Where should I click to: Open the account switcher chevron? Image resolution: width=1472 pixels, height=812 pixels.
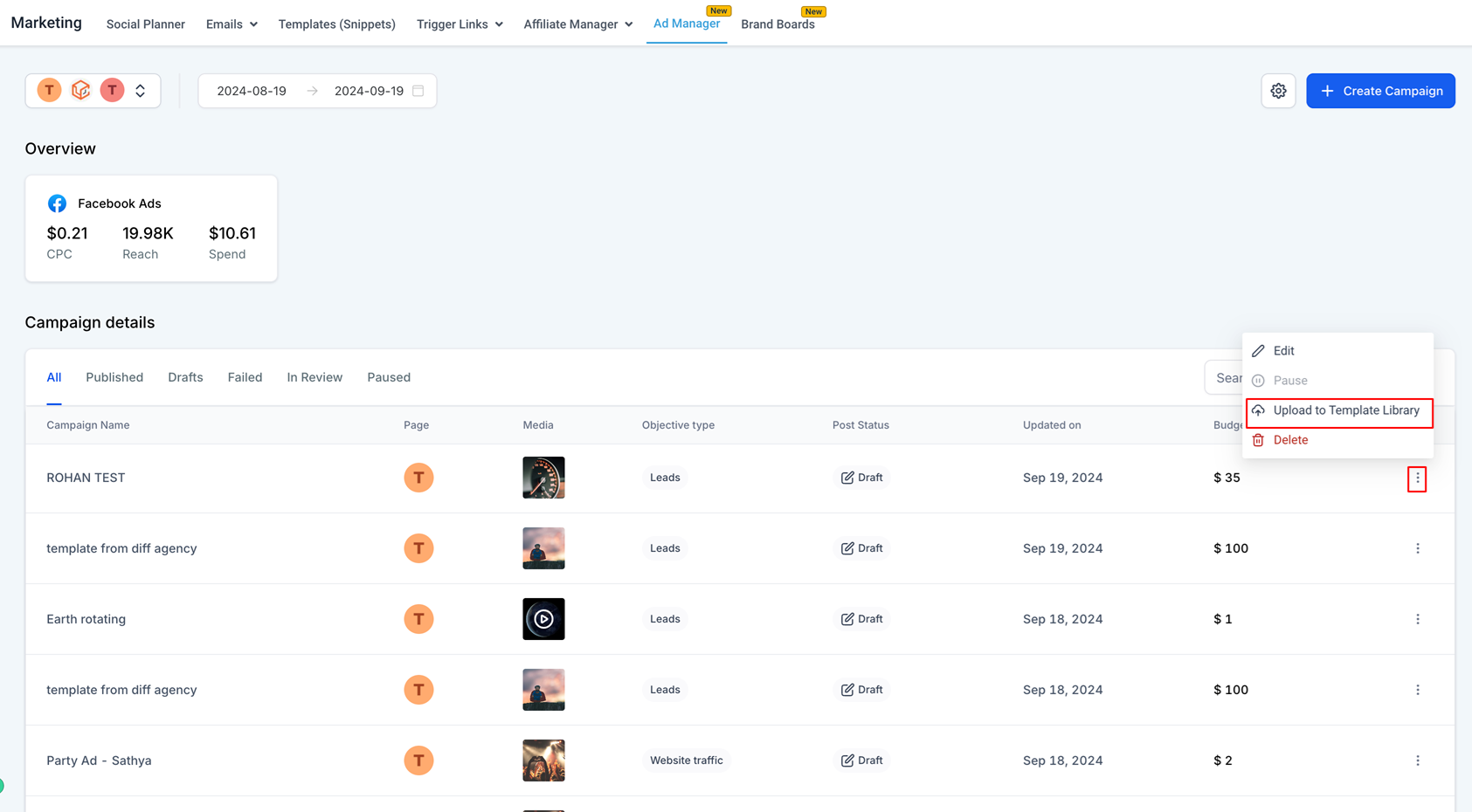click(x=140, y=90)
